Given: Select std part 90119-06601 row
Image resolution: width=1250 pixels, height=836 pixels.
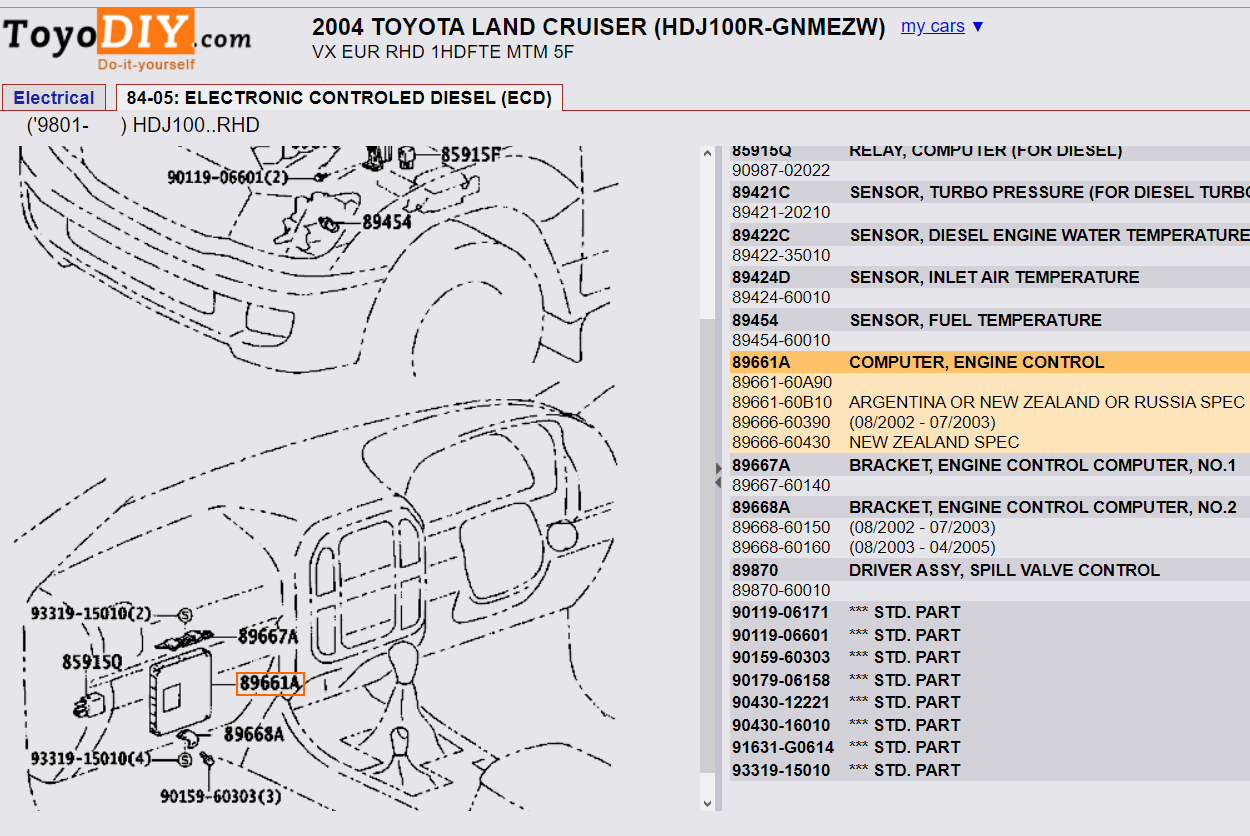Looking at the screenshot, I should pos(990,635).
